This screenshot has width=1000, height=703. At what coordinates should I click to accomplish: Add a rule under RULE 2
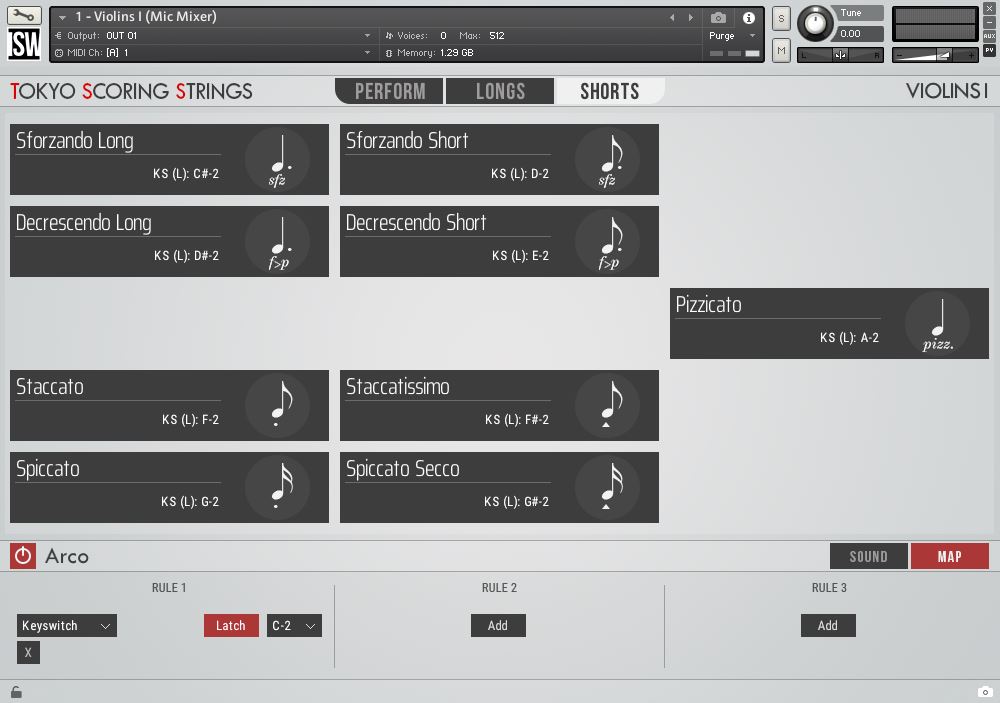[x=498, y=625]
